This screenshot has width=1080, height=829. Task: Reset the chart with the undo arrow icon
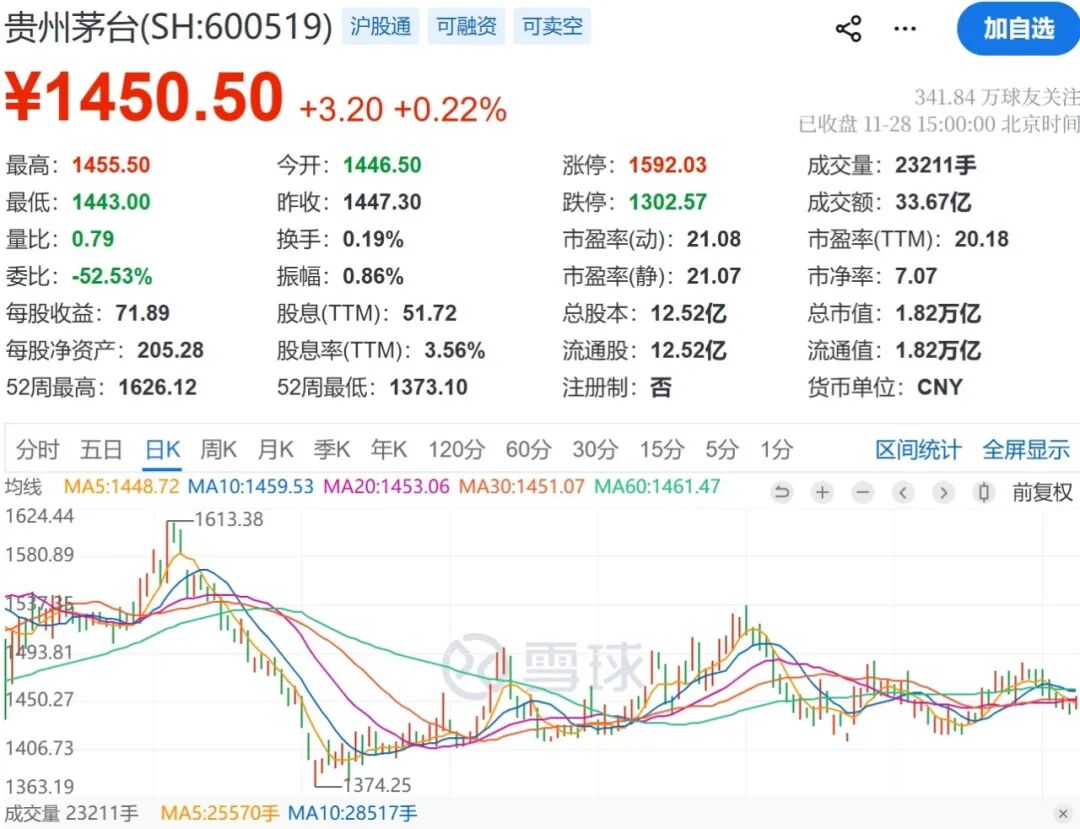click(782, 492)
